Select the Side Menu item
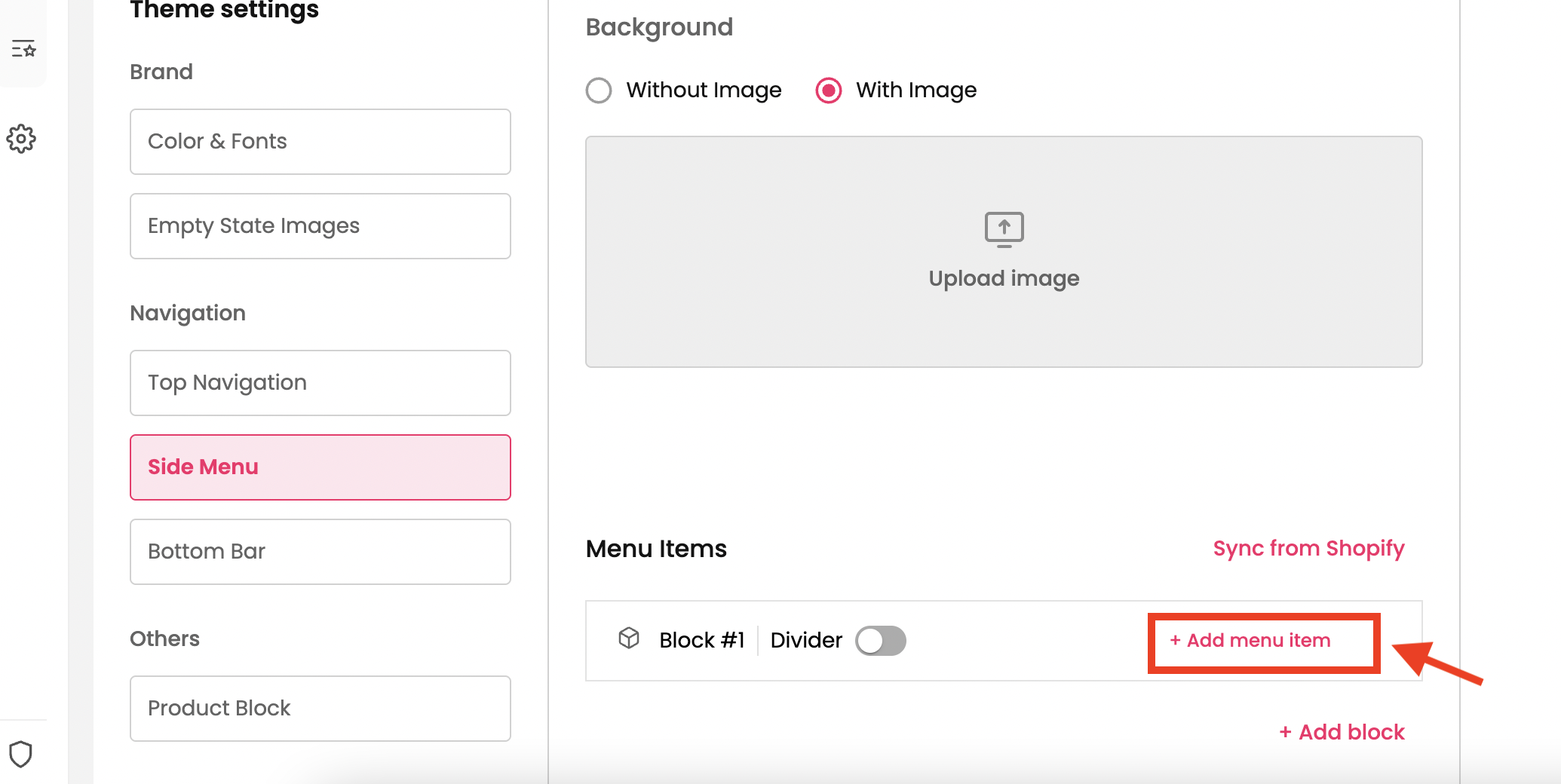Screen dimensions: 1561x784 coord(320,467)
